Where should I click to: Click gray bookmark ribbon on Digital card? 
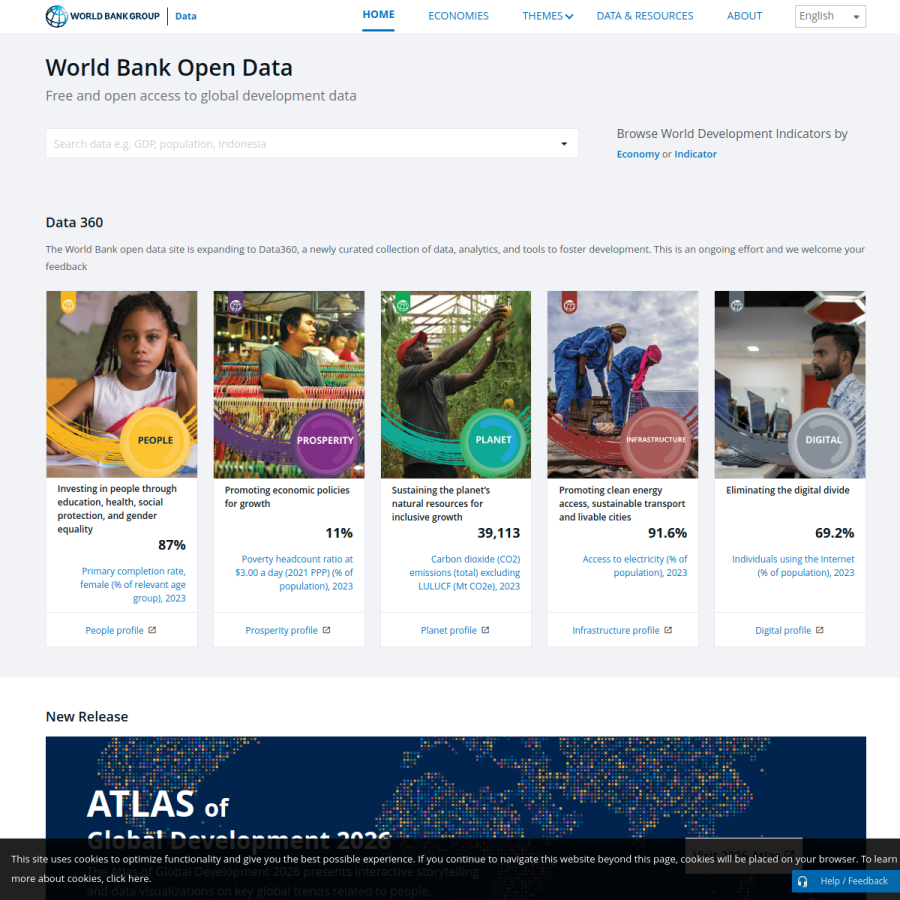(736, 302)
